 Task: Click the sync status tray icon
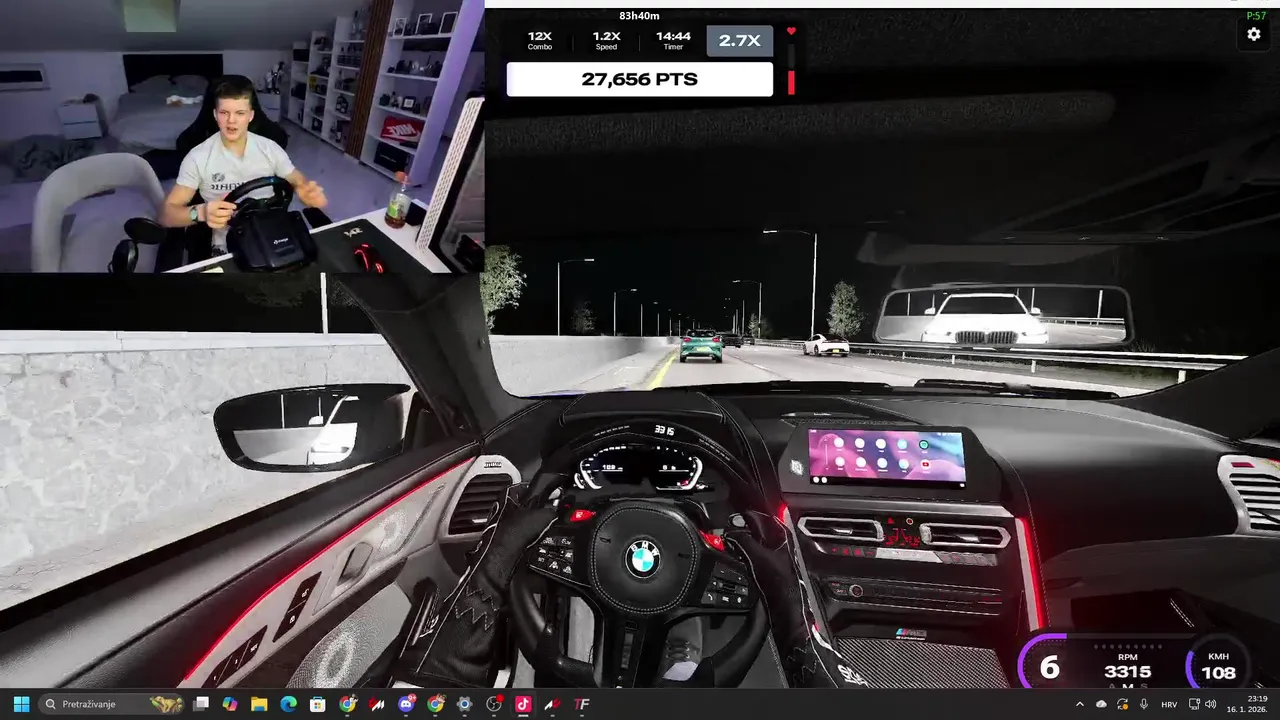1122,704
